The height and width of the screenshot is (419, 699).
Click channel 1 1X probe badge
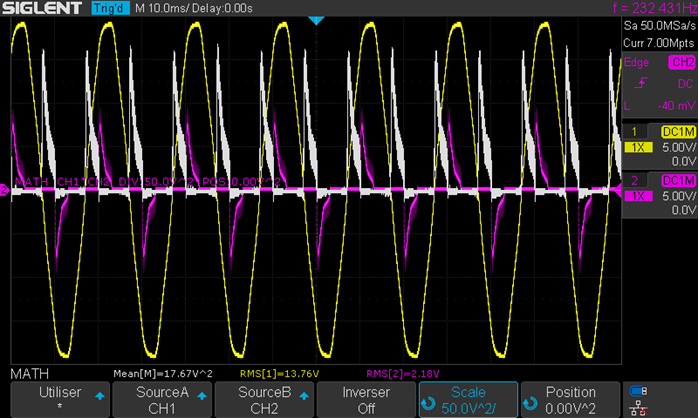click(638, 147)
